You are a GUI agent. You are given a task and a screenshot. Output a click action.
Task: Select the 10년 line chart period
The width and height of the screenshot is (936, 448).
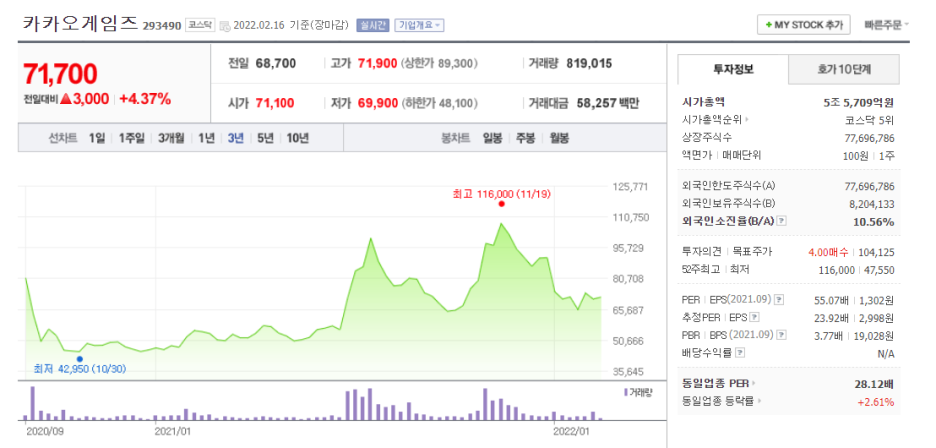click(x=297, y=138)
